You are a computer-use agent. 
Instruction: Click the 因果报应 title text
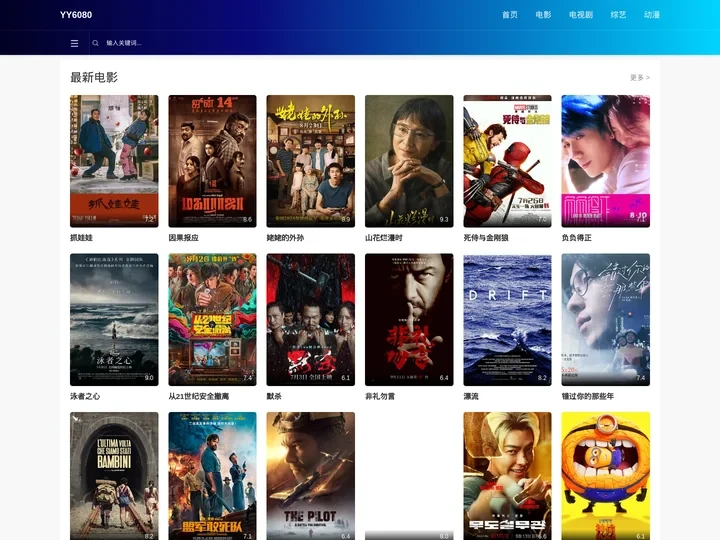click(x=183, y=238)
